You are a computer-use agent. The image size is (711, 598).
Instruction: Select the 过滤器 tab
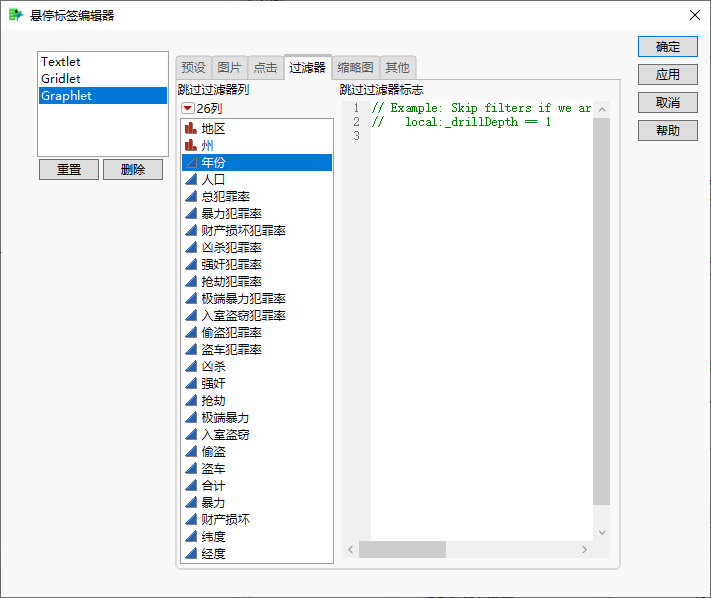(x=307, y=68)
